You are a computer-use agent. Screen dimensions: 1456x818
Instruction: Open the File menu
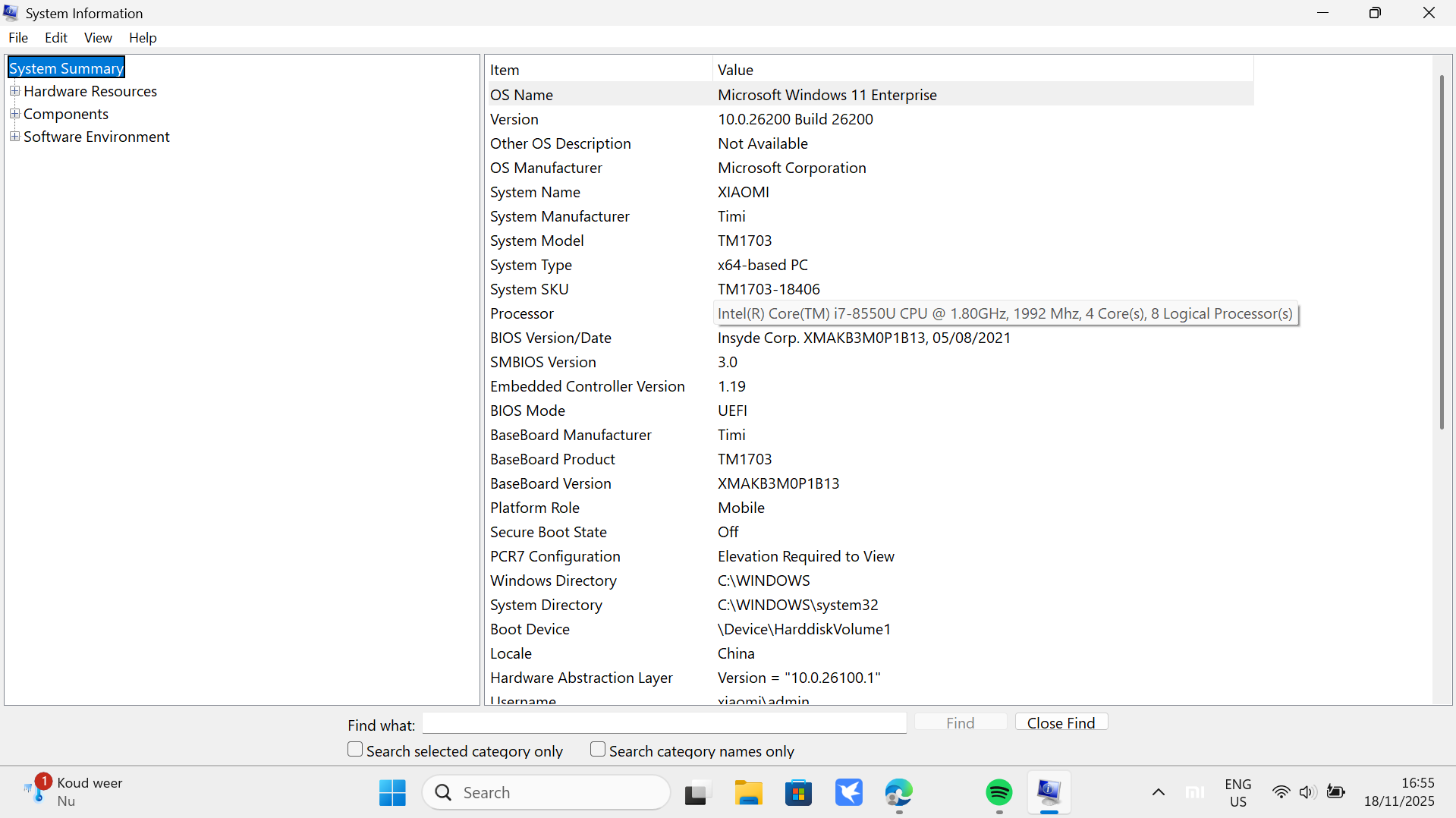[18, 38]
